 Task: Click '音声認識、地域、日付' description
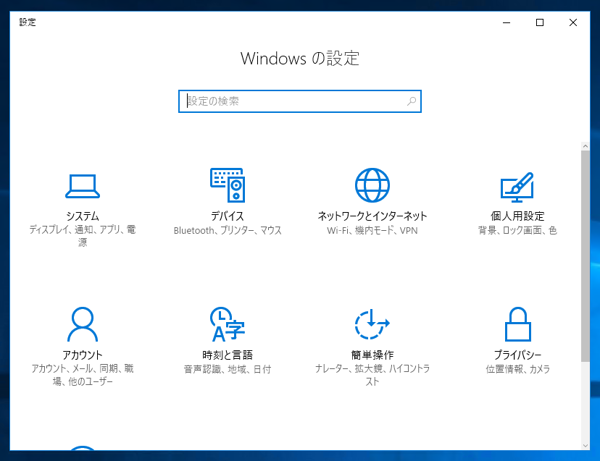(227, 369)
